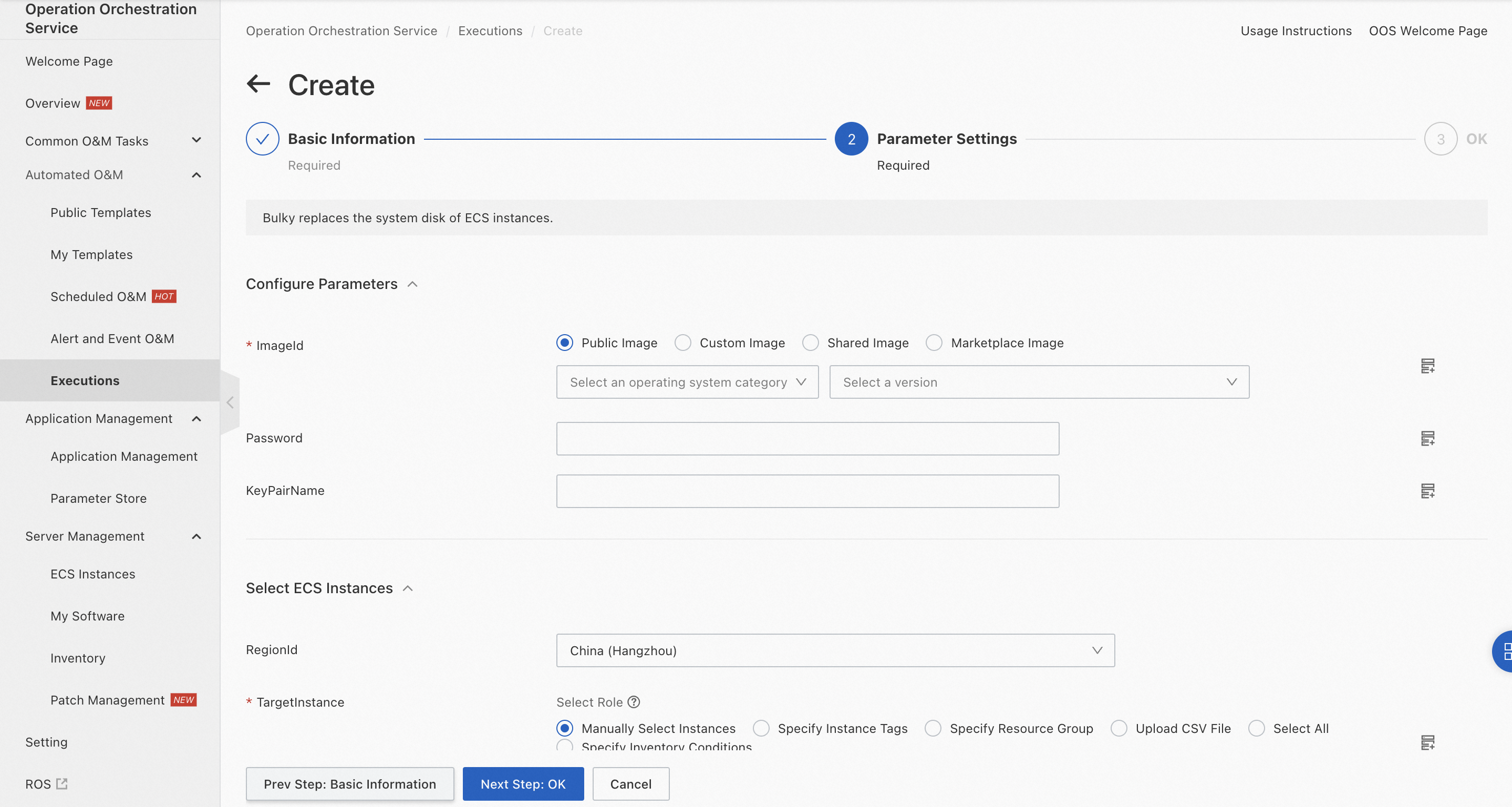Click the back arrow beside Create
The image size is (1512, 807).
[x=258, y=84]
